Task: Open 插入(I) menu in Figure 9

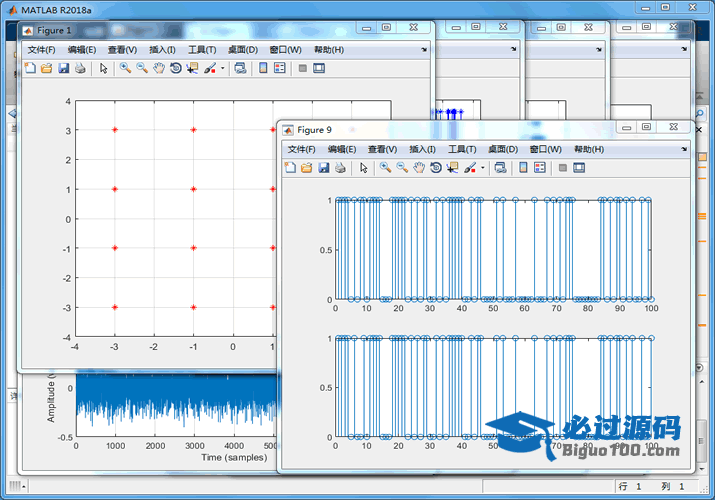Action: (423, 149)
